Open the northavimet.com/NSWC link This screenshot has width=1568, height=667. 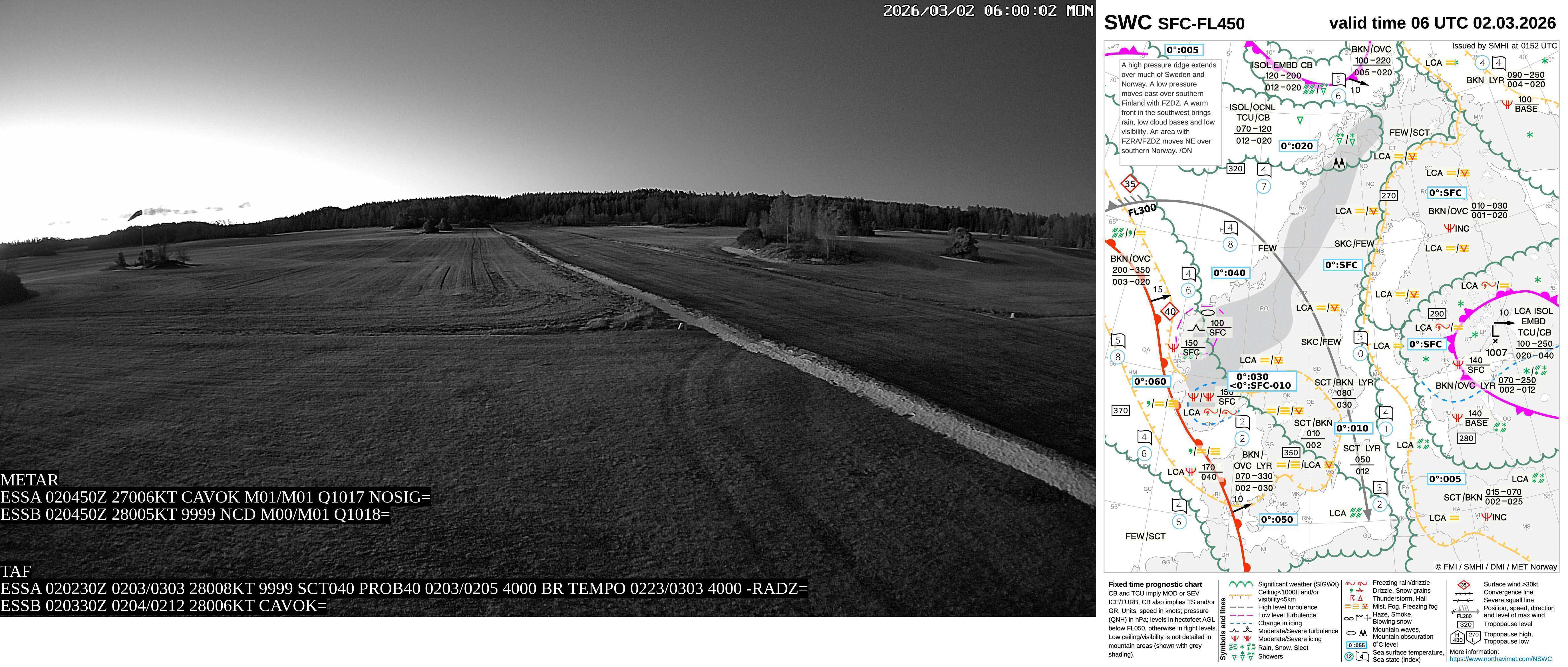pos(1500,659)
